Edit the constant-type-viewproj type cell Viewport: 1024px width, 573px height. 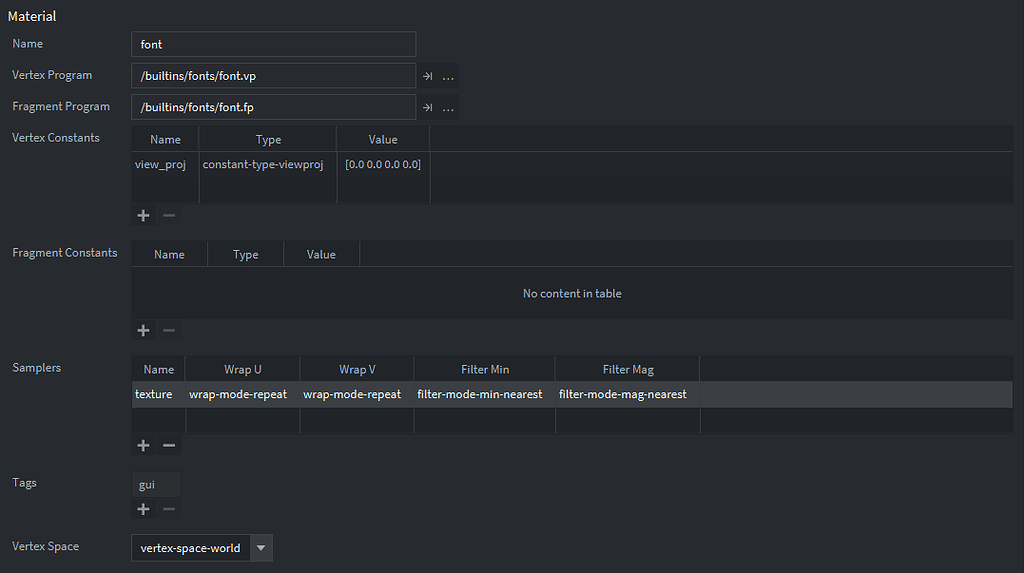pyautogui.click(x=263, y=164)
